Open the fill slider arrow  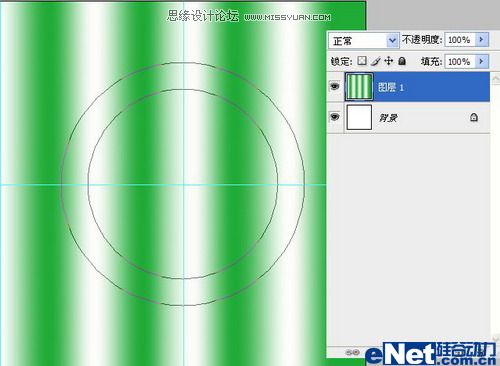tap(482, 61)
